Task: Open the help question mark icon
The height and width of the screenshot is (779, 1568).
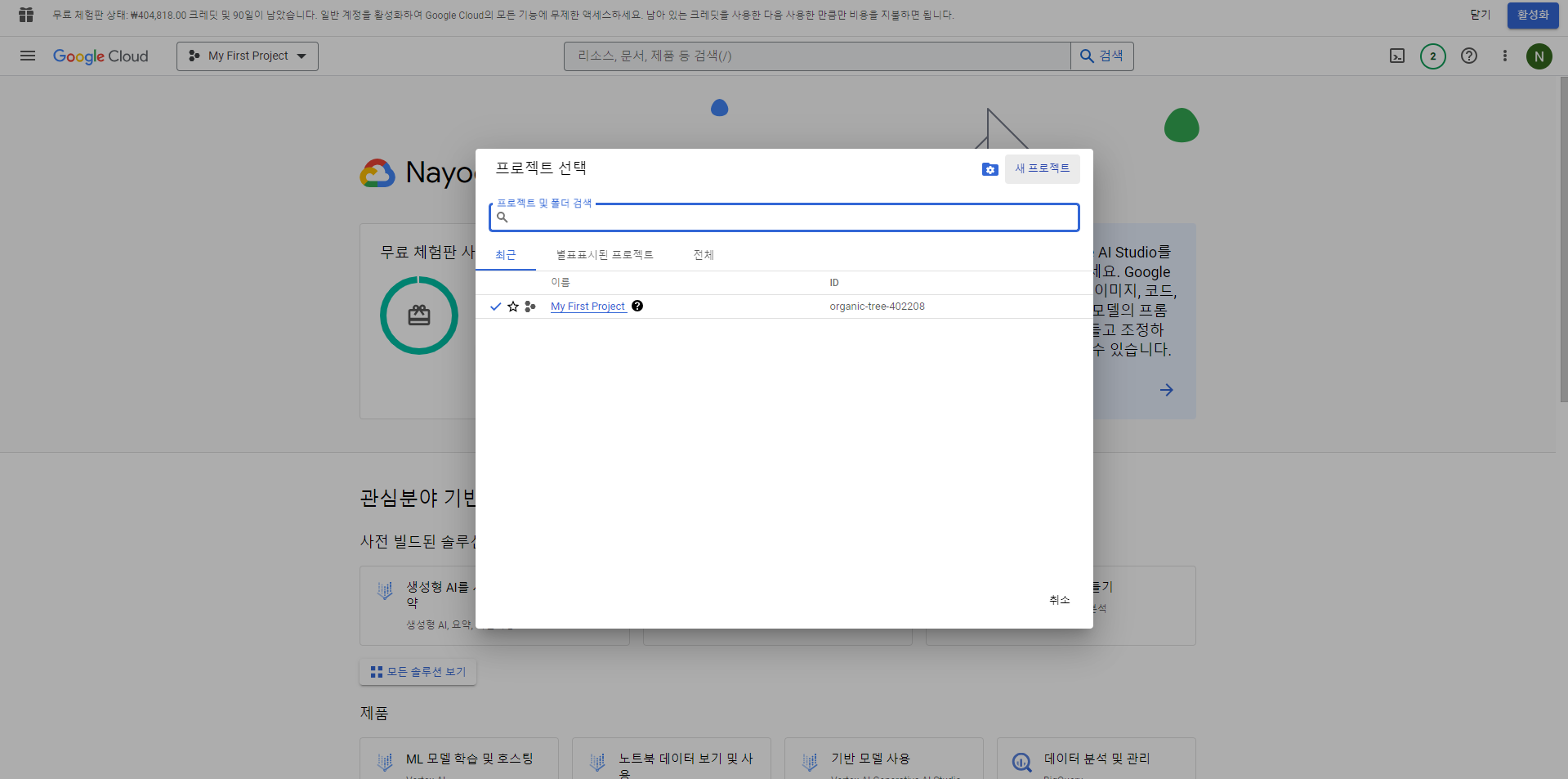Action: tap(1469, 56)
